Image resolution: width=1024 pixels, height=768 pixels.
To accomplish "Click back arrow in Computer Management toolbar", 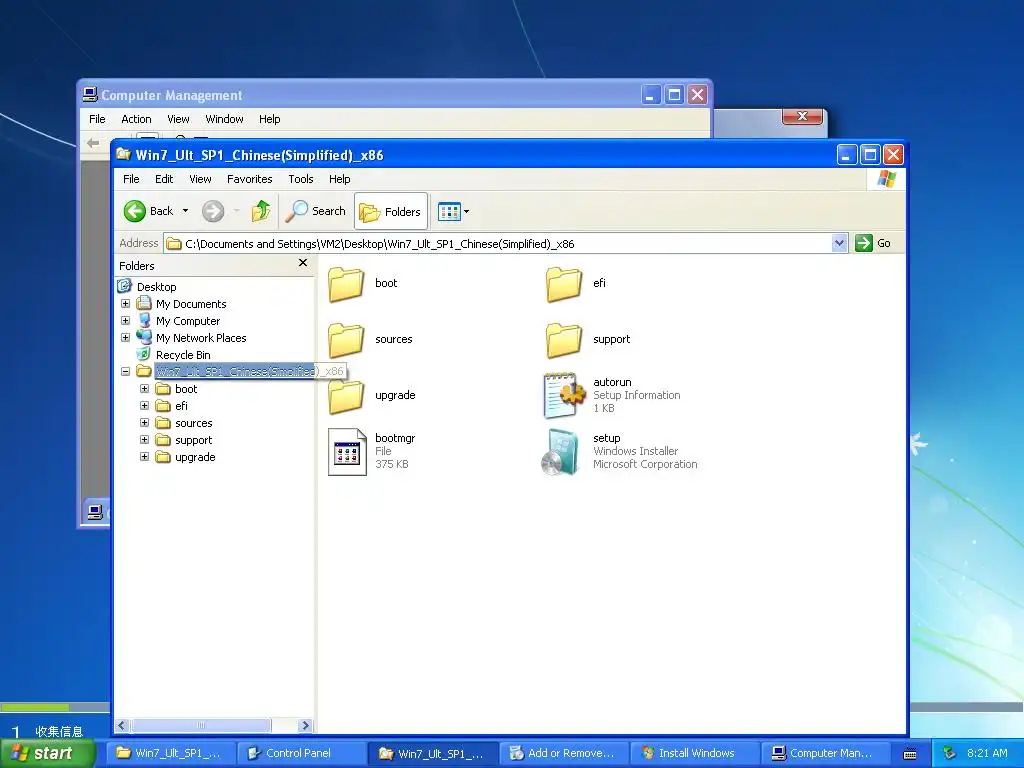I will click(x=93, y=142).
